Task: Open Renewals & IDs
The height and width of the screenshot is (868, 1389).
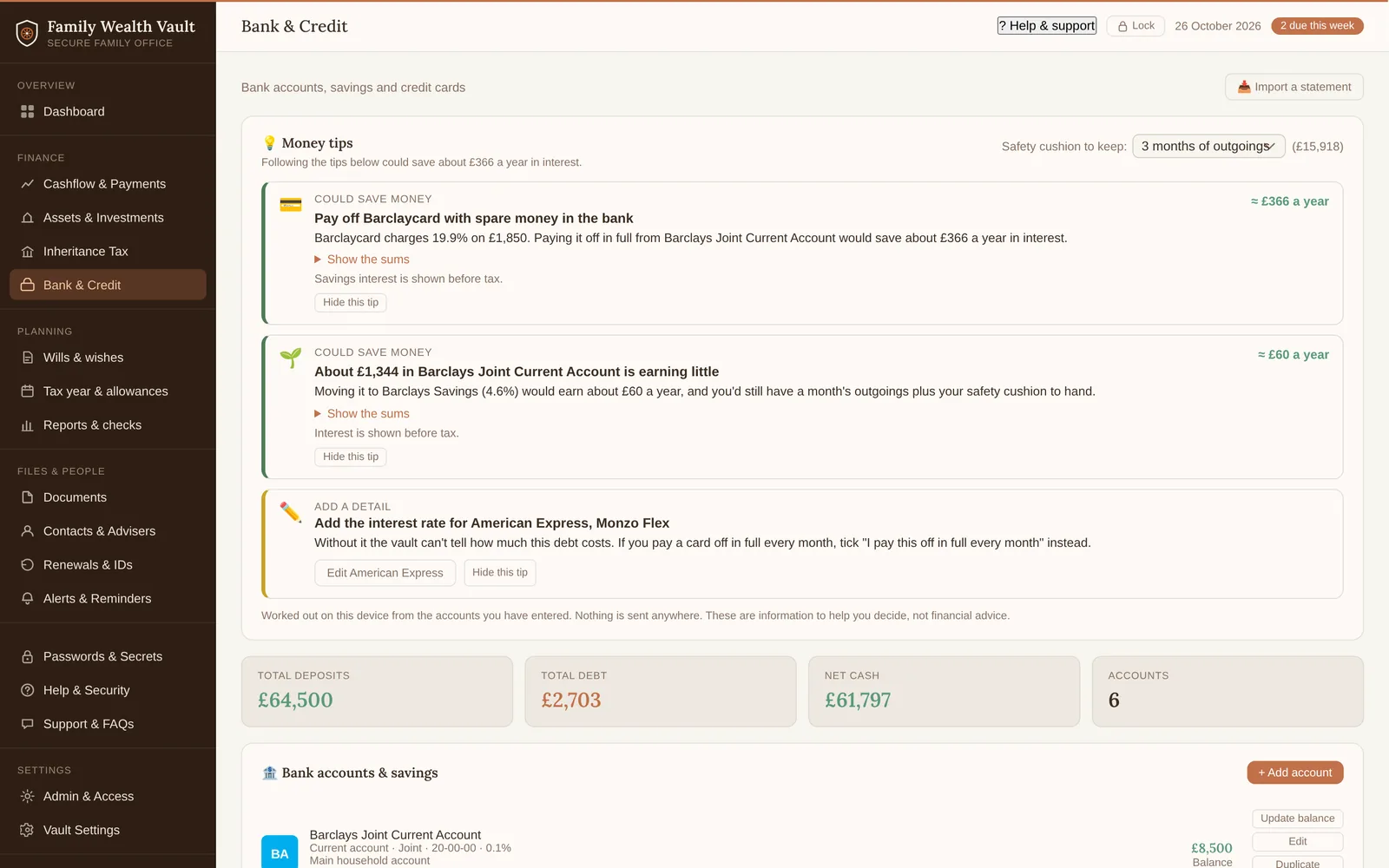Action: 108,565
